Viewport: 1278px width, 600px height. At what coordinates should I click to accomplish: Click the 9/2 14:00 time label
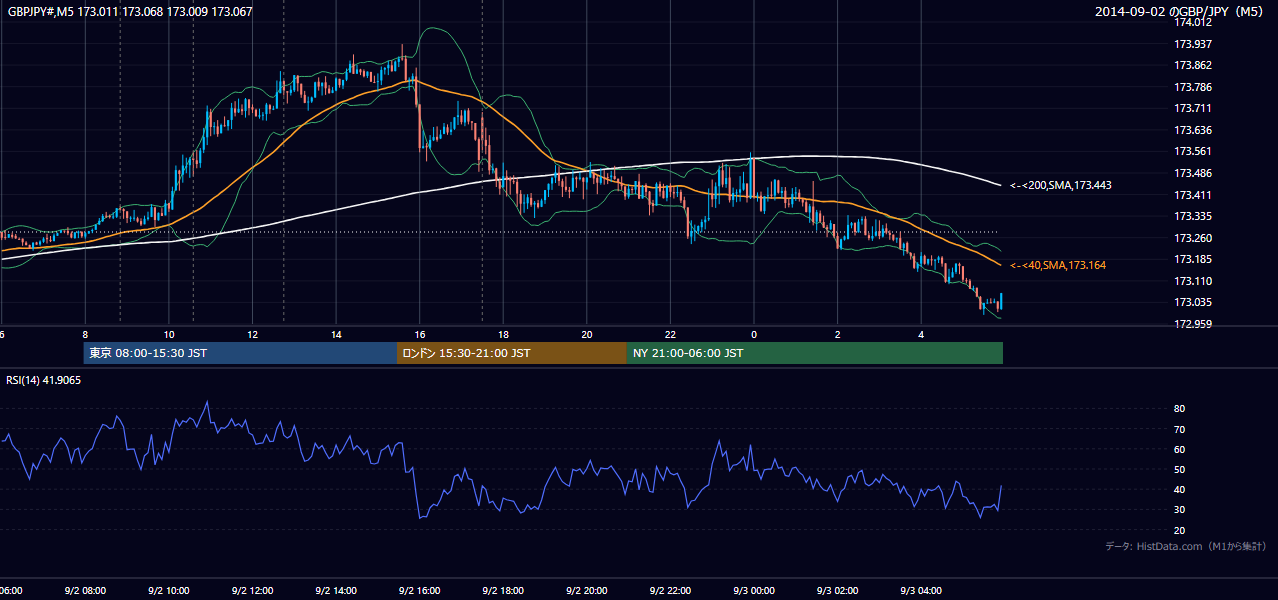click(336, 590)
